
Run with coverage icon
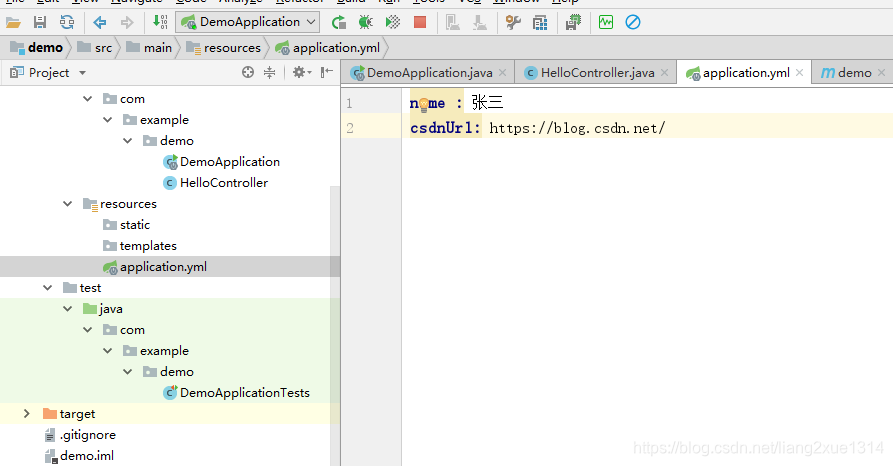393,23
